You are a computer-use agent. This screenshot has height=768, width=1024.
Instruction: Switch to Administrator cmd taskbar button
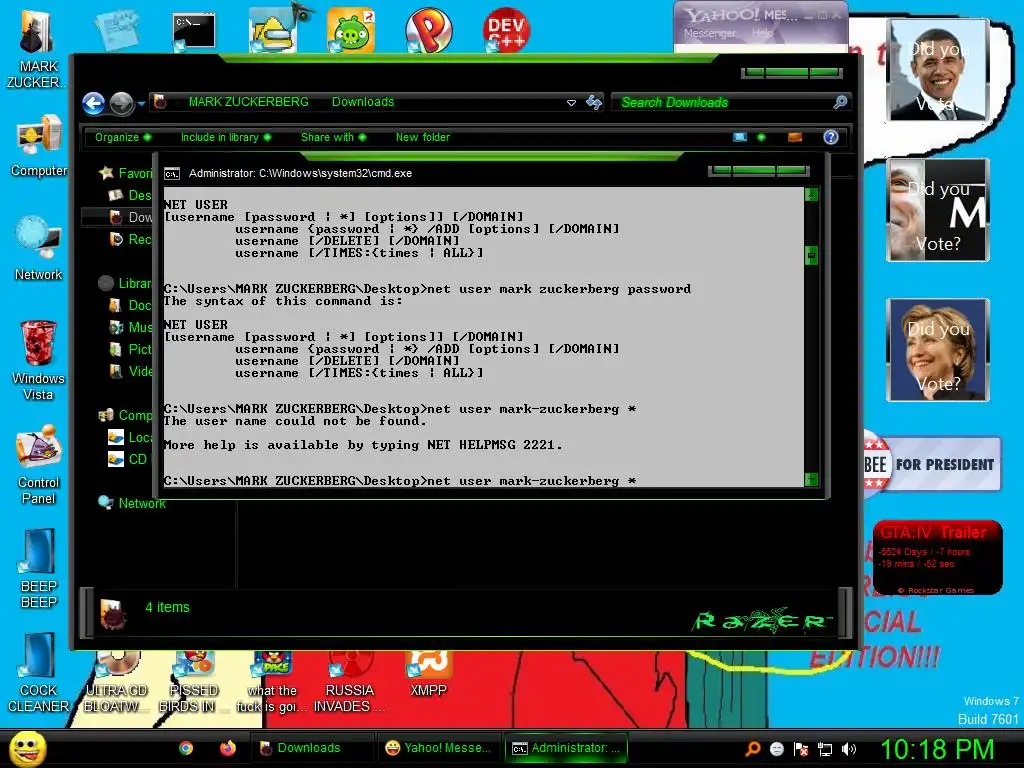pos(566,748)
